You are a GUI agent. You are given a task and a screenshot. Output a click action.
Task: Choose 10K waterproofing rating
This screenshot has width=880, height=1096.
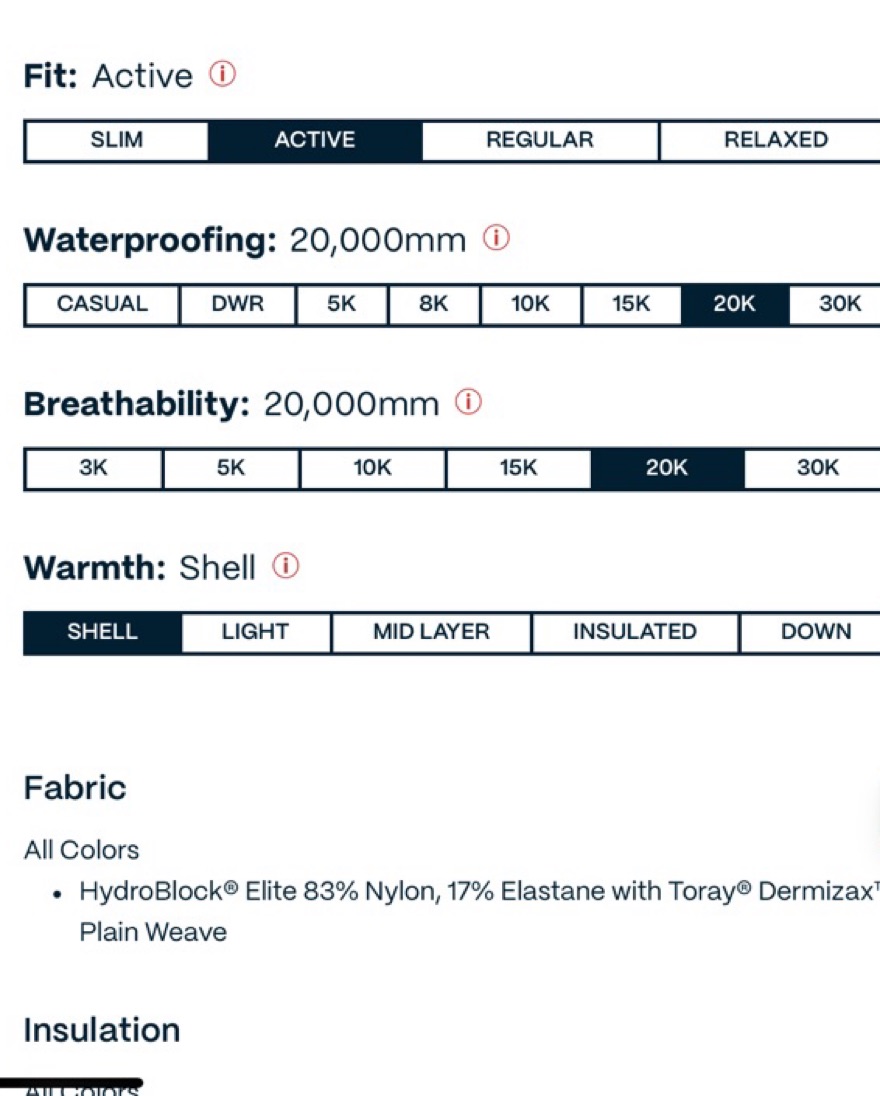pos(531,304)
